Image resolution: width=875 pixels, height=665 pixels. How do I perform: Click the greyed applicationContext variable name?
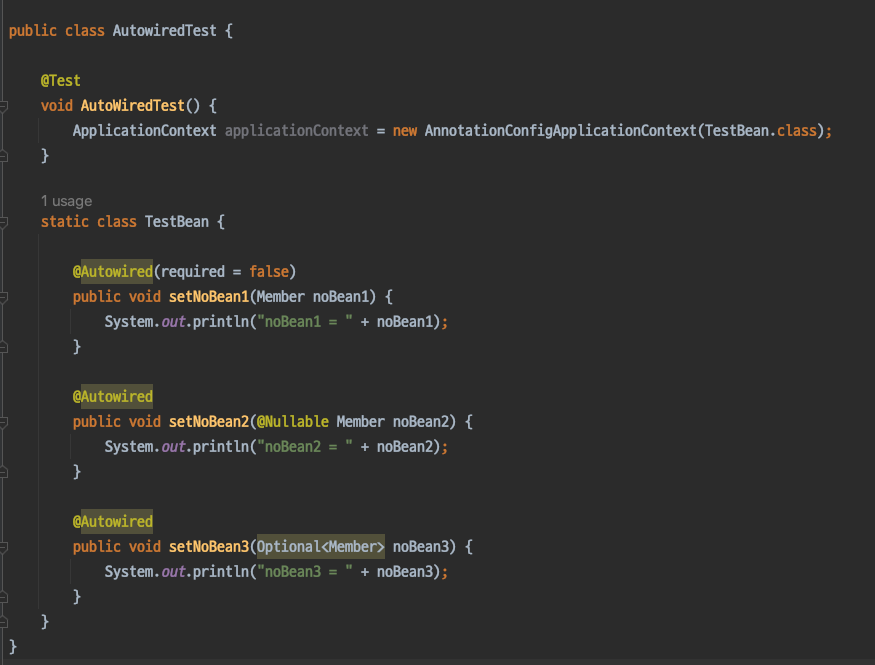pyautogui.click(x=297, y=131)
